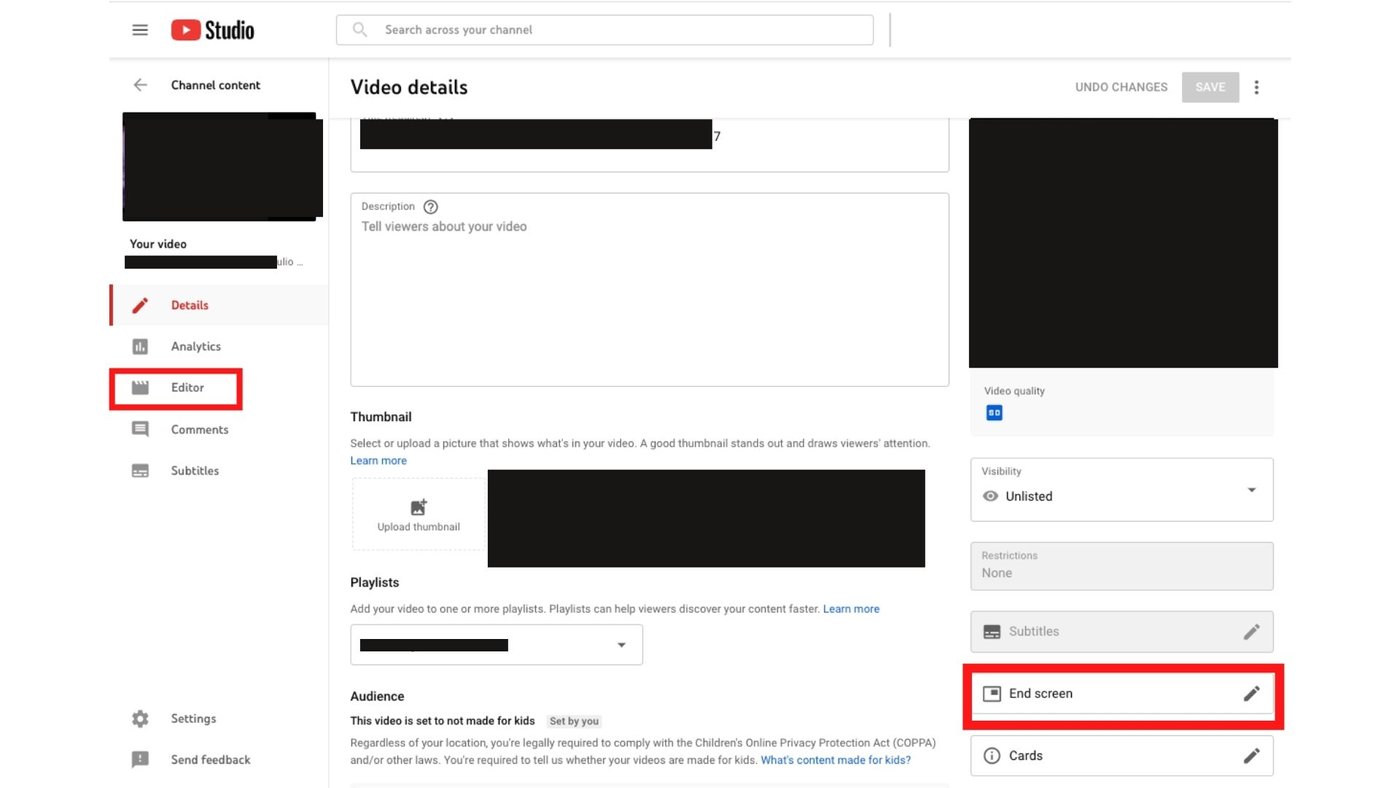Open the hamburger navigation menu
The width and height of the screenshot is (1400, 788).
140,29
